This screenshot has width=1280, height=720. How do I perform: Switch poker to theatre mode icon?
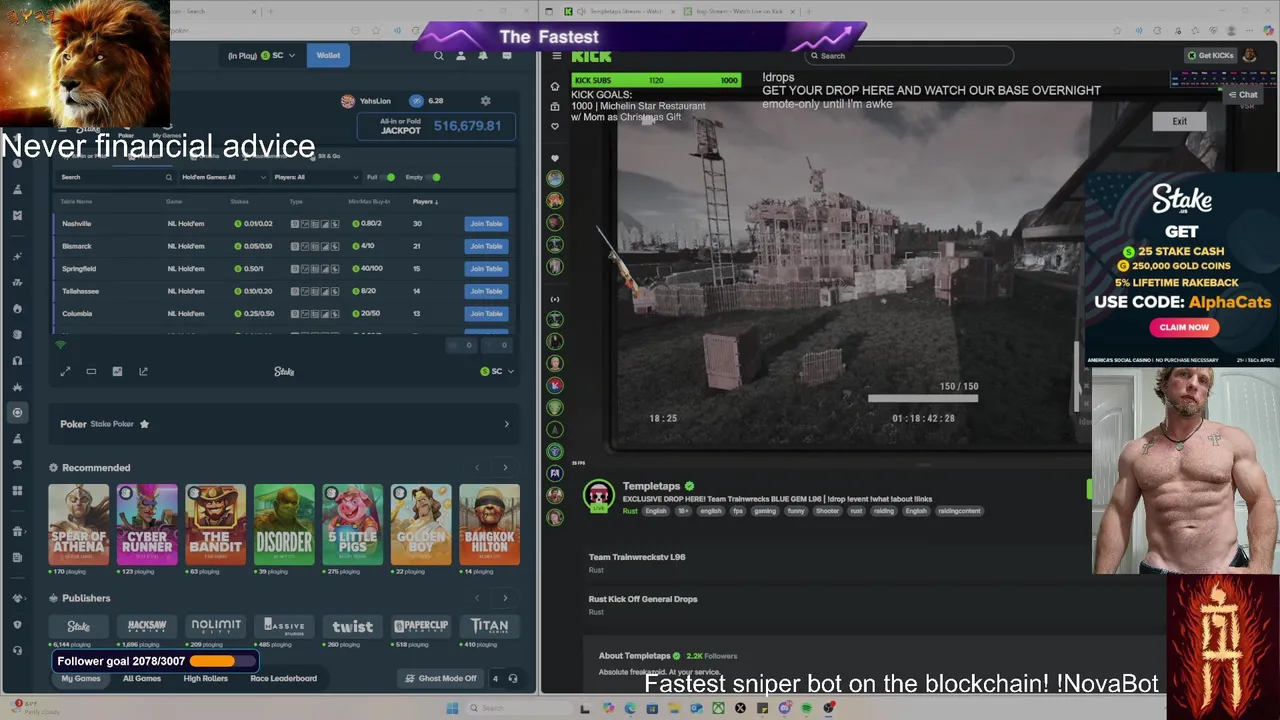(91, 372)
